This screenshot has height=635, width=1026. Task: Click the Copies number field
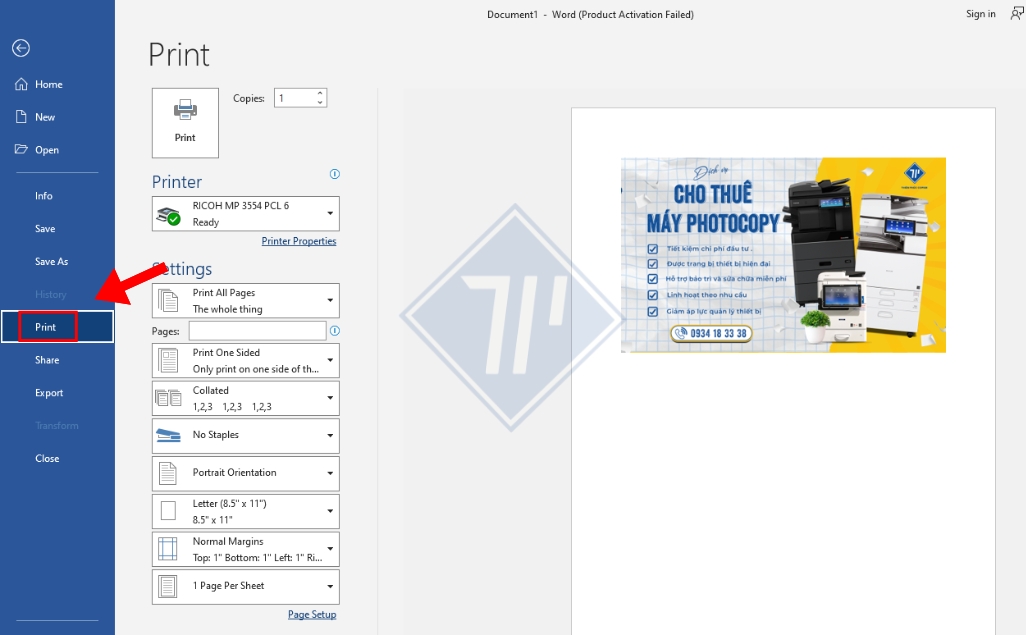[295, 98]
